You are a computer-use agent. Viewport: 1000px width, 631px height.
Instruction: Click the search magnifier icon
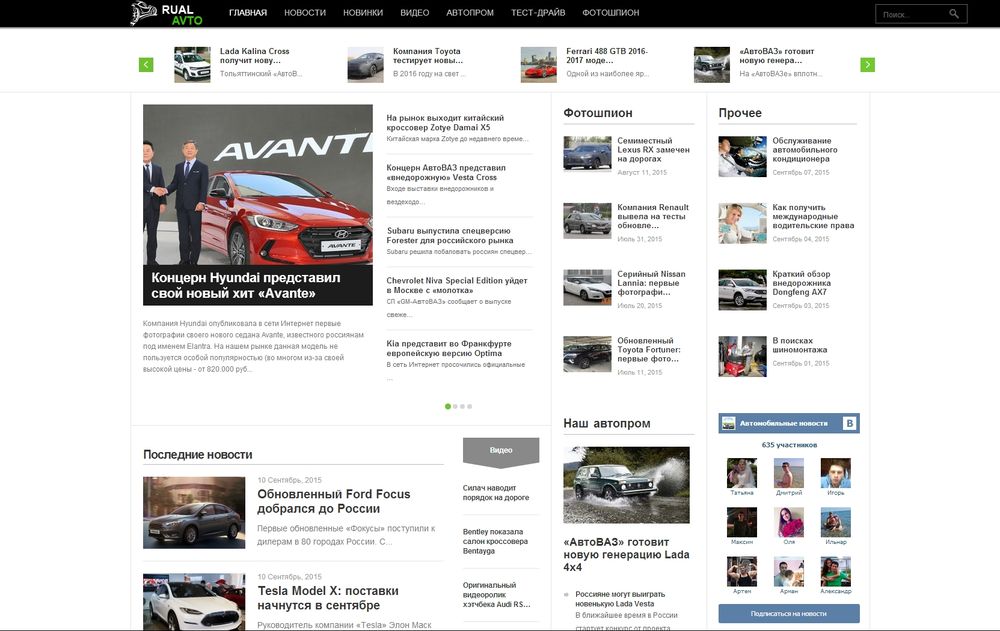tap(953, 13)
